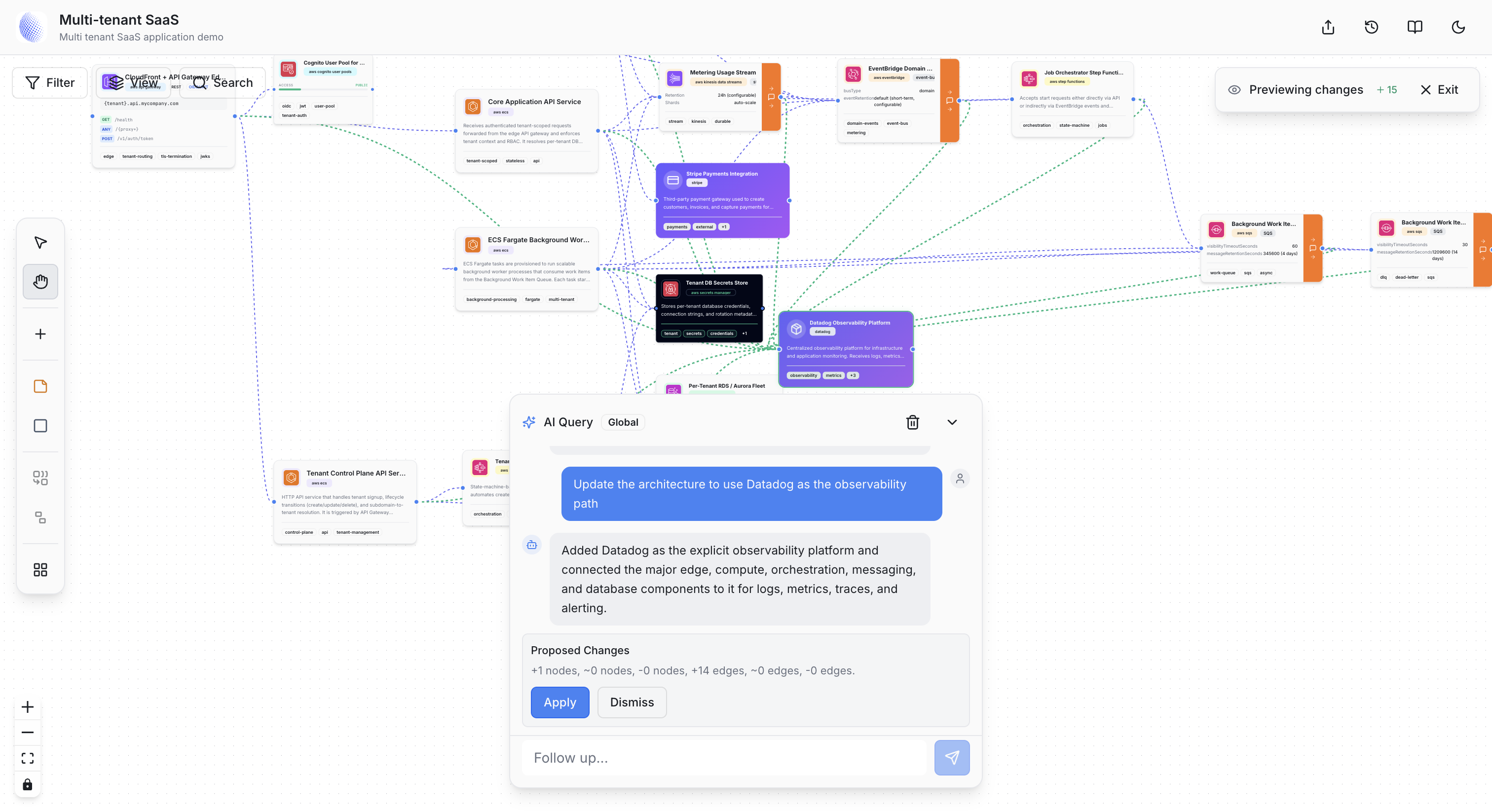Image resolution: width=1492 pixels, height=812 pixels.
Task: Click the bot avatar beside the response
Action: click(532, 545)
